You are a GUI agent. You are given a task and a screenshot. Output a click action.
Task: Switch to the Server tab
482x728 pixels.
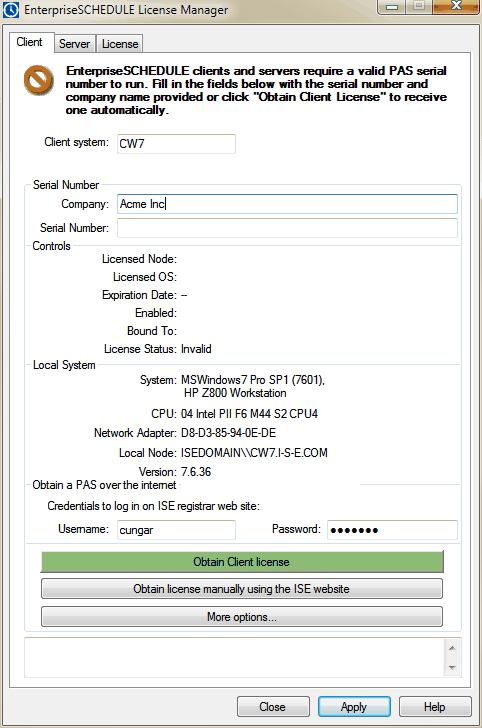click(x=74, y=44)
